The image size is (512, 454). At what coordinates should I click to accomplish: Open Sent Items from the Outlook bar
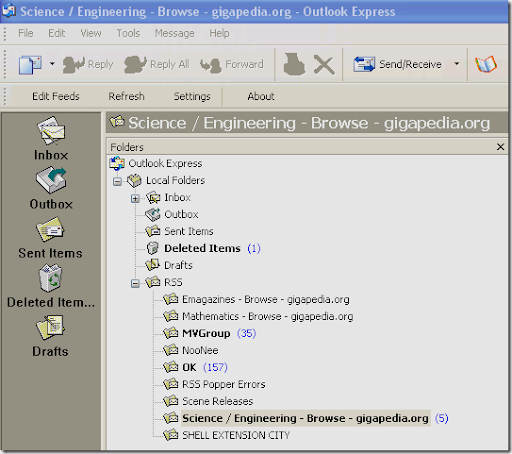click(50, 238)
